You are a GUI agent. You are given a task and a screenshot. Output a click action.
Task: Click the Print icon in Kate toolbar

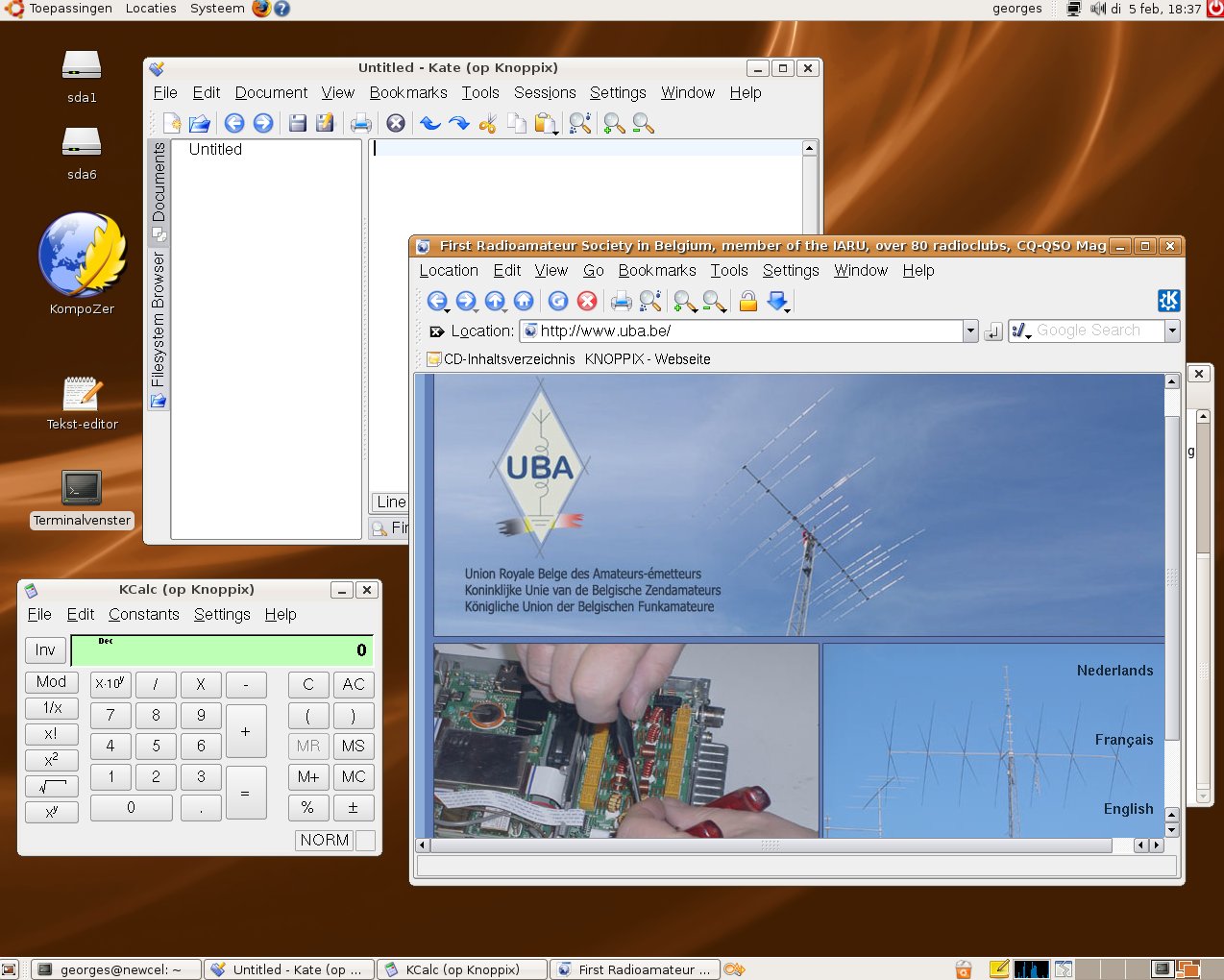coord(361,123)
